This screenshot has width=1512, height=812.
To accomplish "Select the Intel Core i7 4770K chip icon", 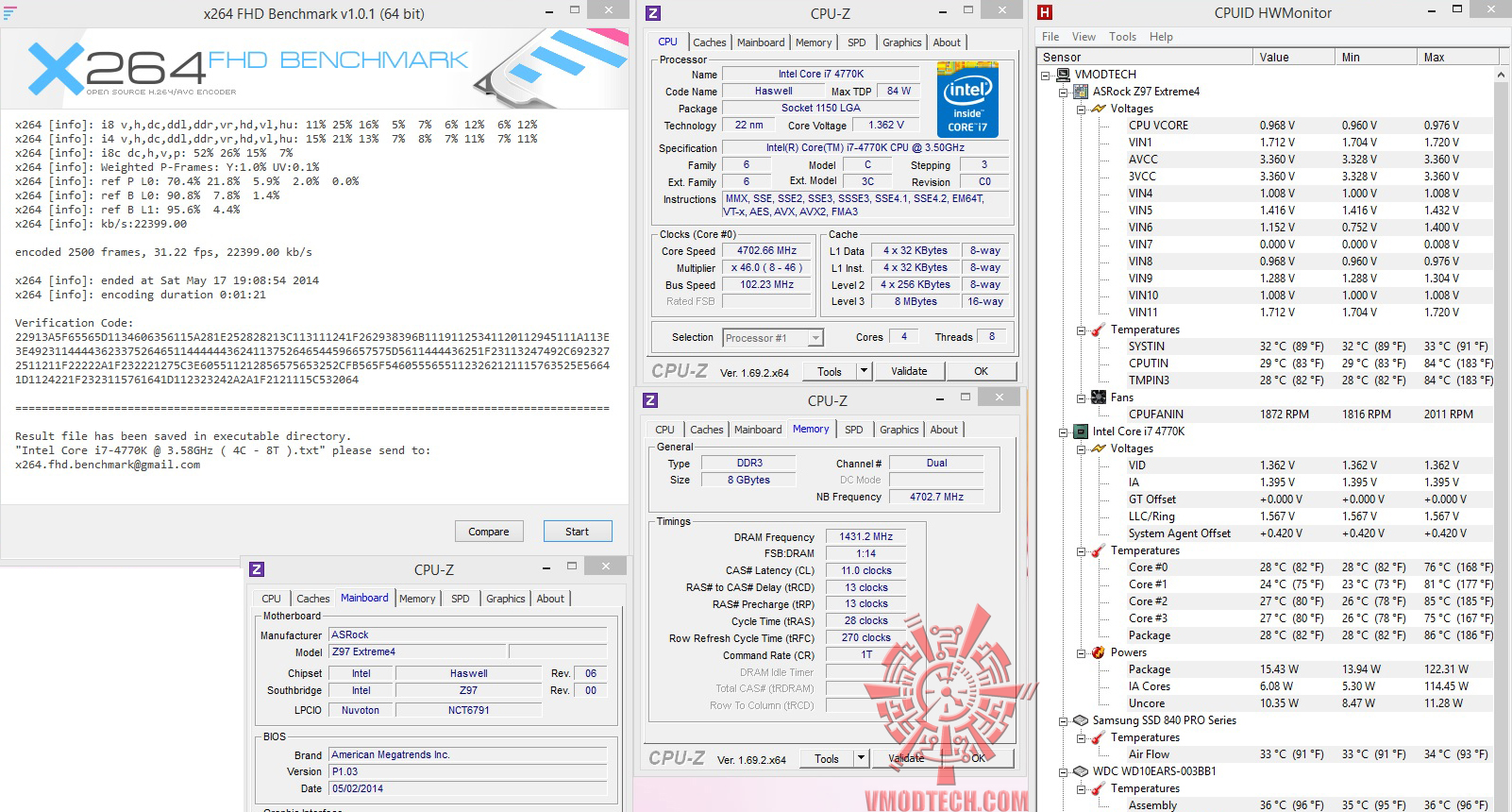I will click(x=1082, y=431).
